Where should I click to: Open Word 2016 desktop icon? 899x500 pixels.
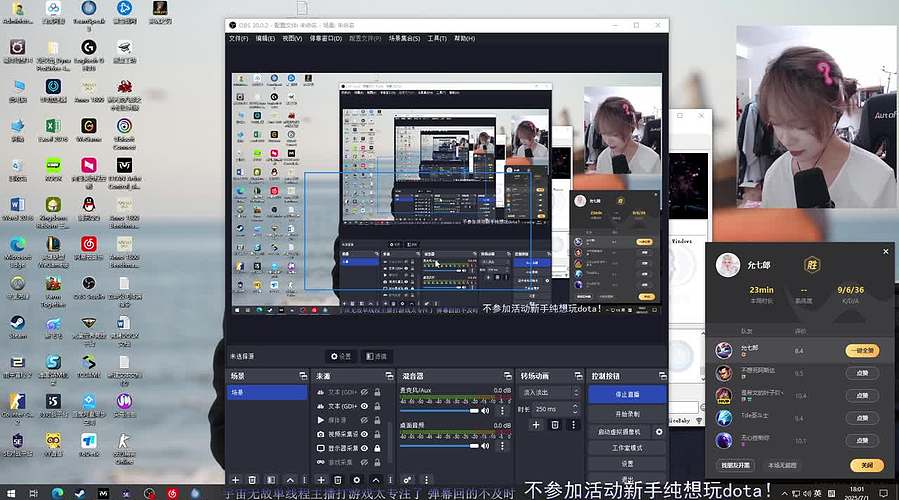pyautogui.click(x=17, y=209)
